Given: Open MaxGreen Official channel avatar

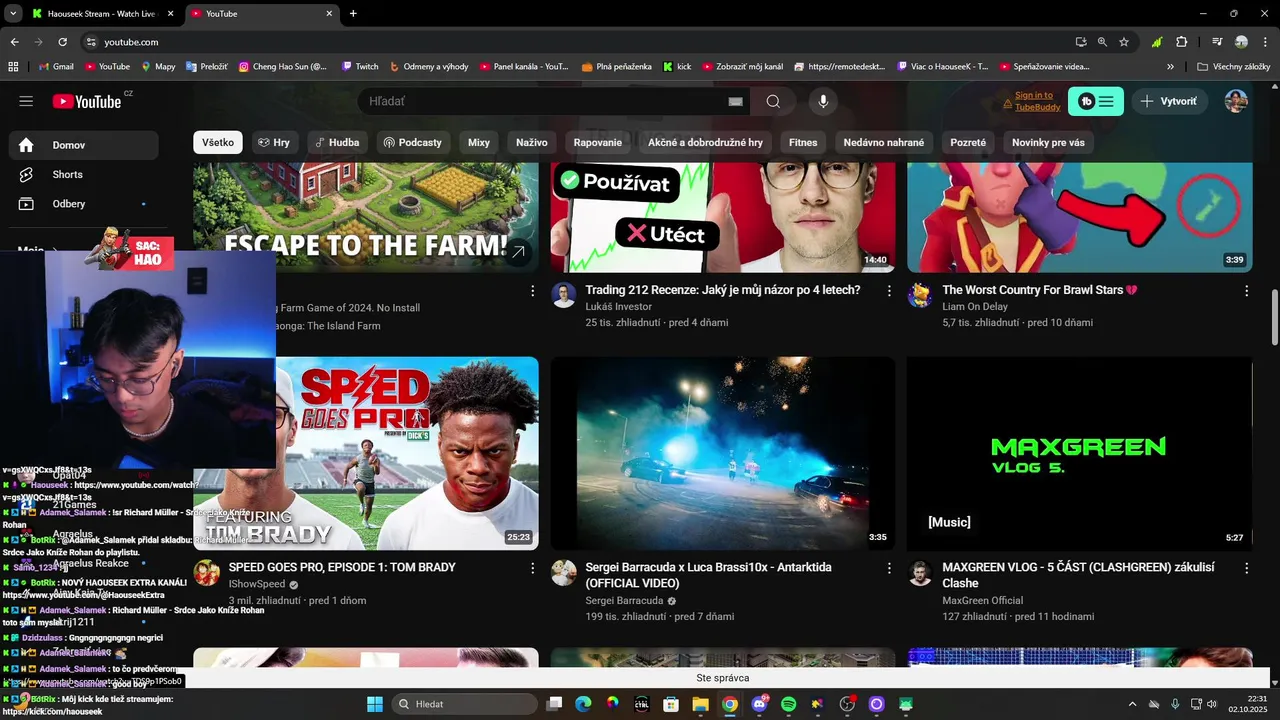Looking at the screenshot, I should pyautogui.click(x=920, y=573).
